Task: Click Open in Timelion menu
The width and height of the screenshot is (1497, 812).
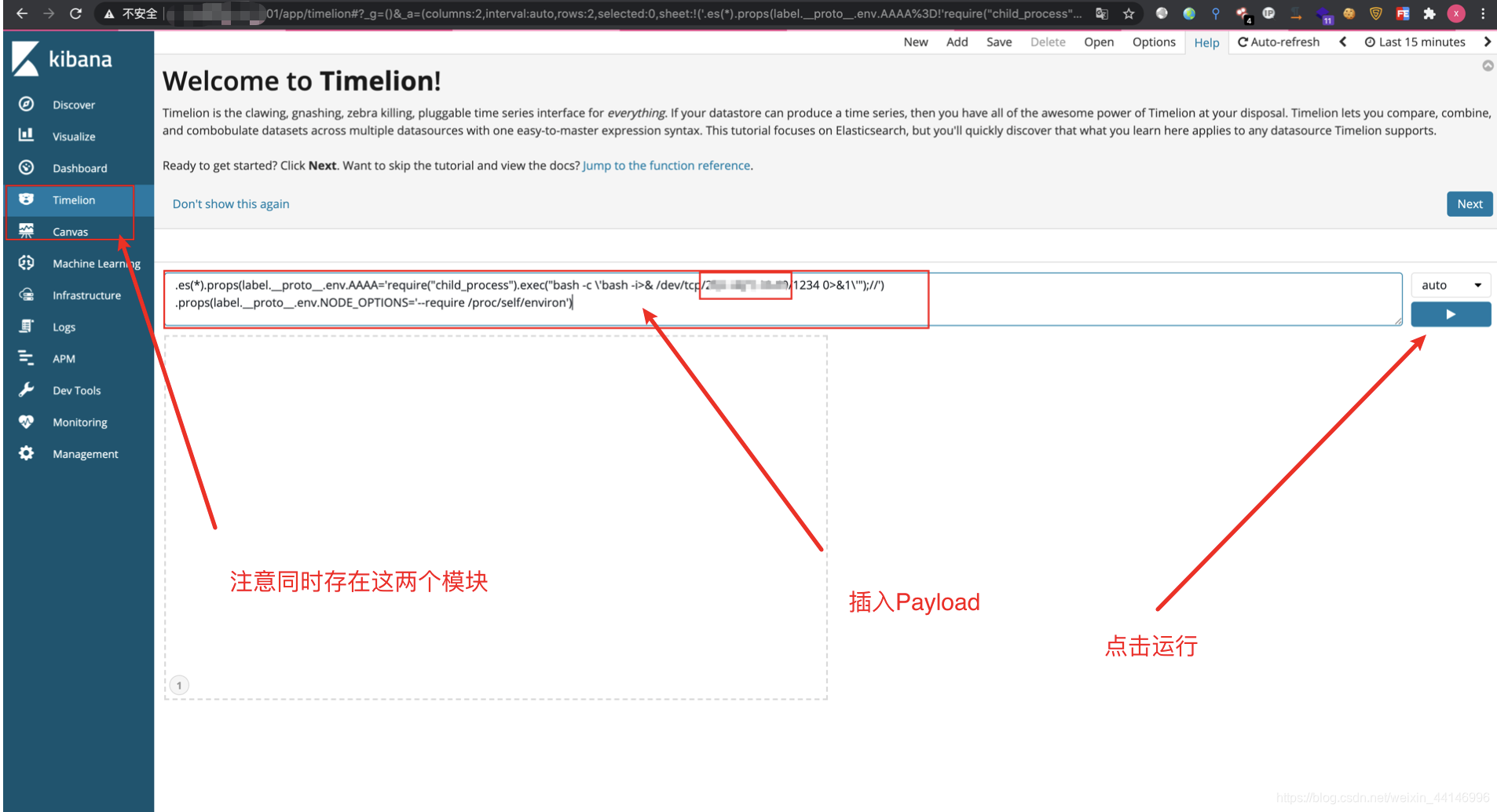Action: point(1099,42)
